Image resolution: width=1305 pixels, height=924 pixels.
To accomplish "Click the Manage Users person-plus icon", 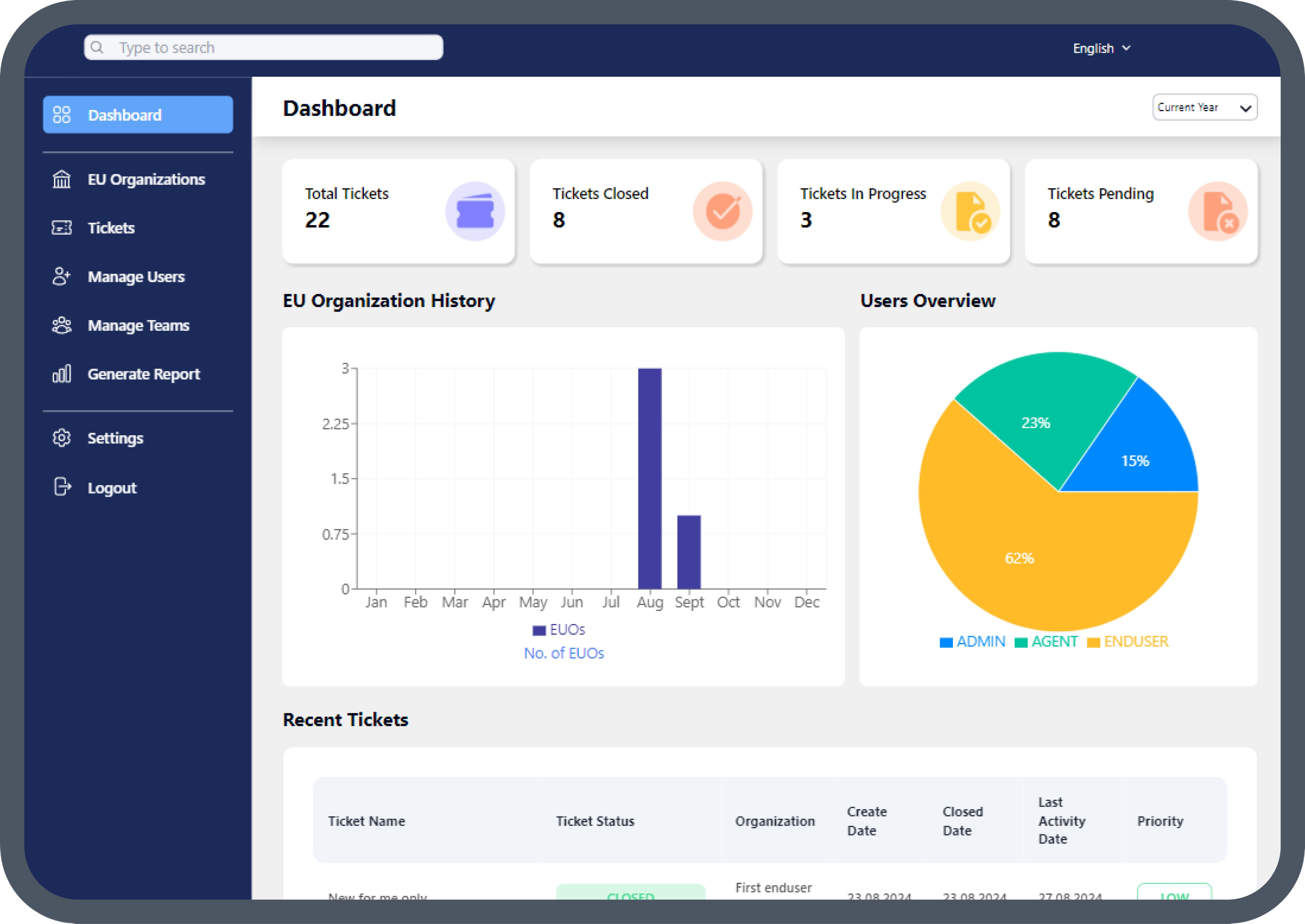I will tap(62, 277).
